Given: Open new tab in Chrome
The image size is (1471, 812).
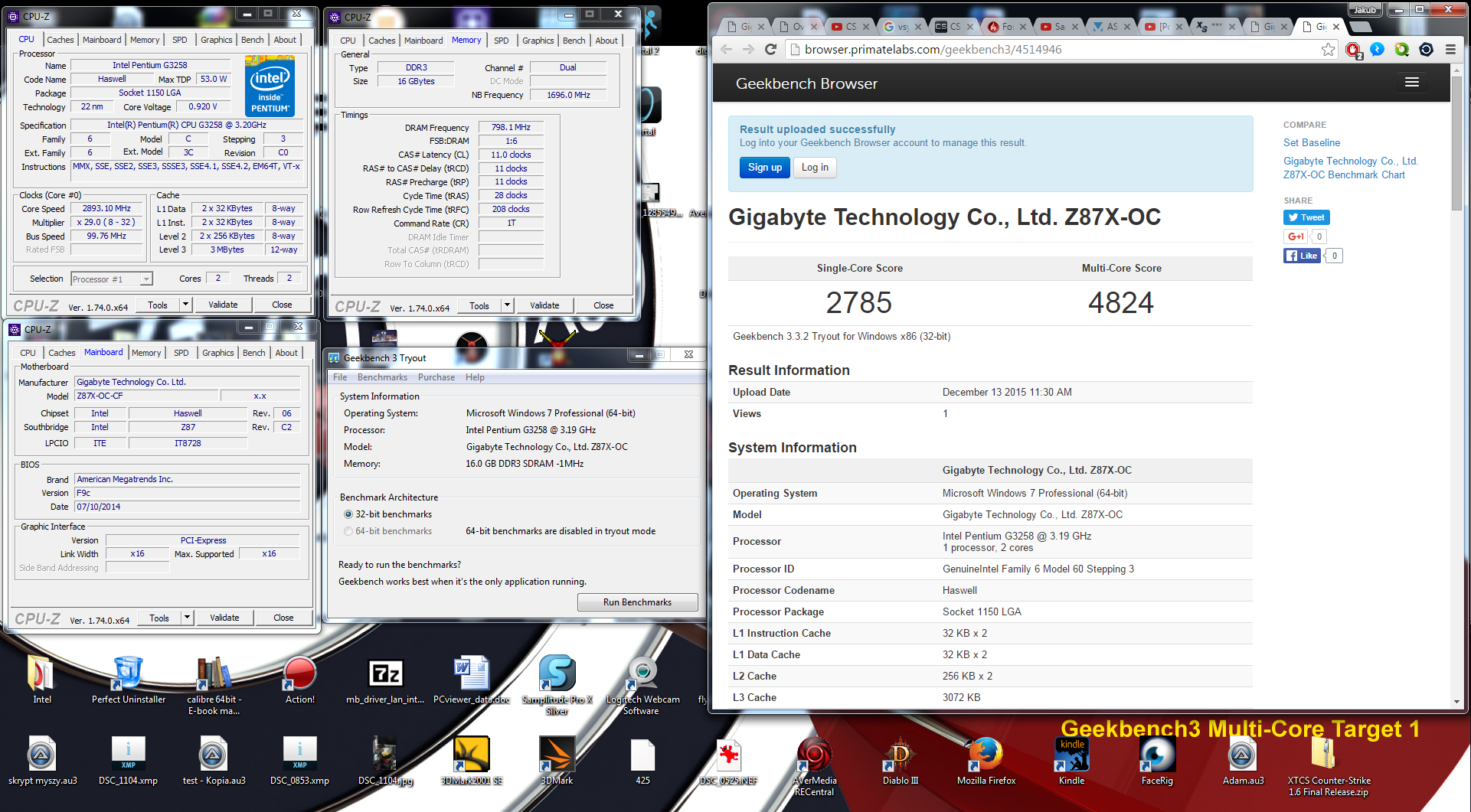Looking at the screenshot, I should point(1359,26).
